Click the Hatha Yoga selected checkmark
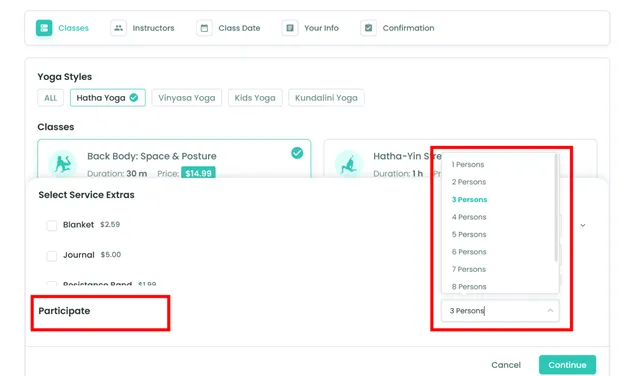This screenshot has width=635, height=376. click(x=134, y=98)
